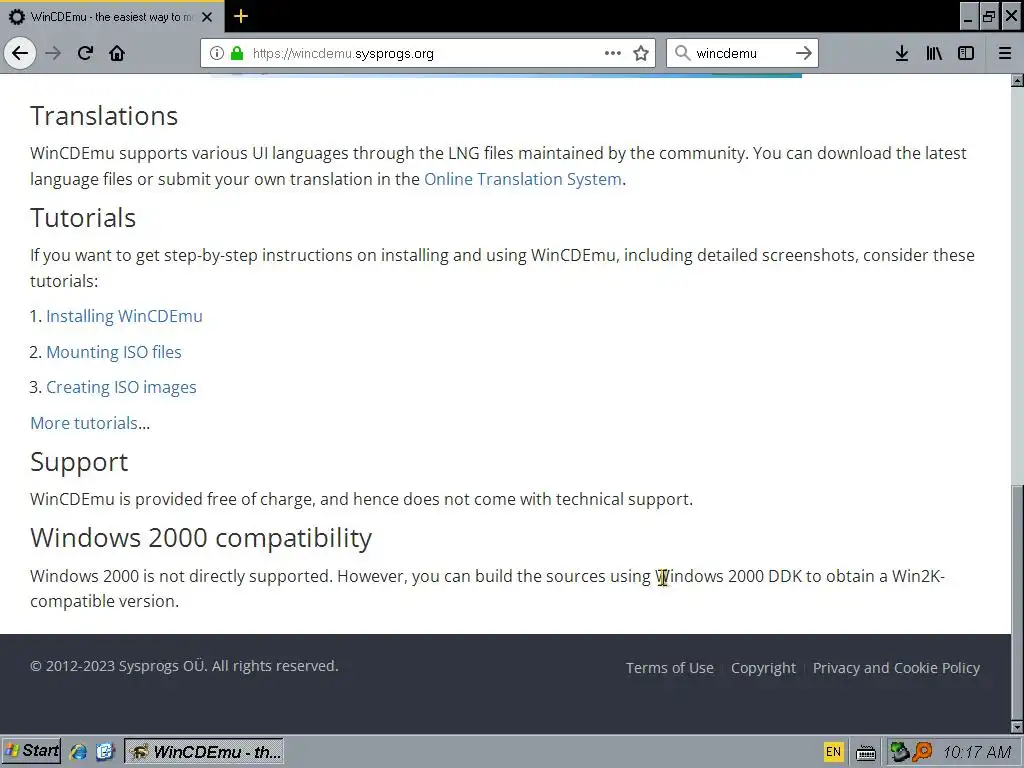
Task: Select the WinCDEmu taskbar button
Action: (204, 752)
